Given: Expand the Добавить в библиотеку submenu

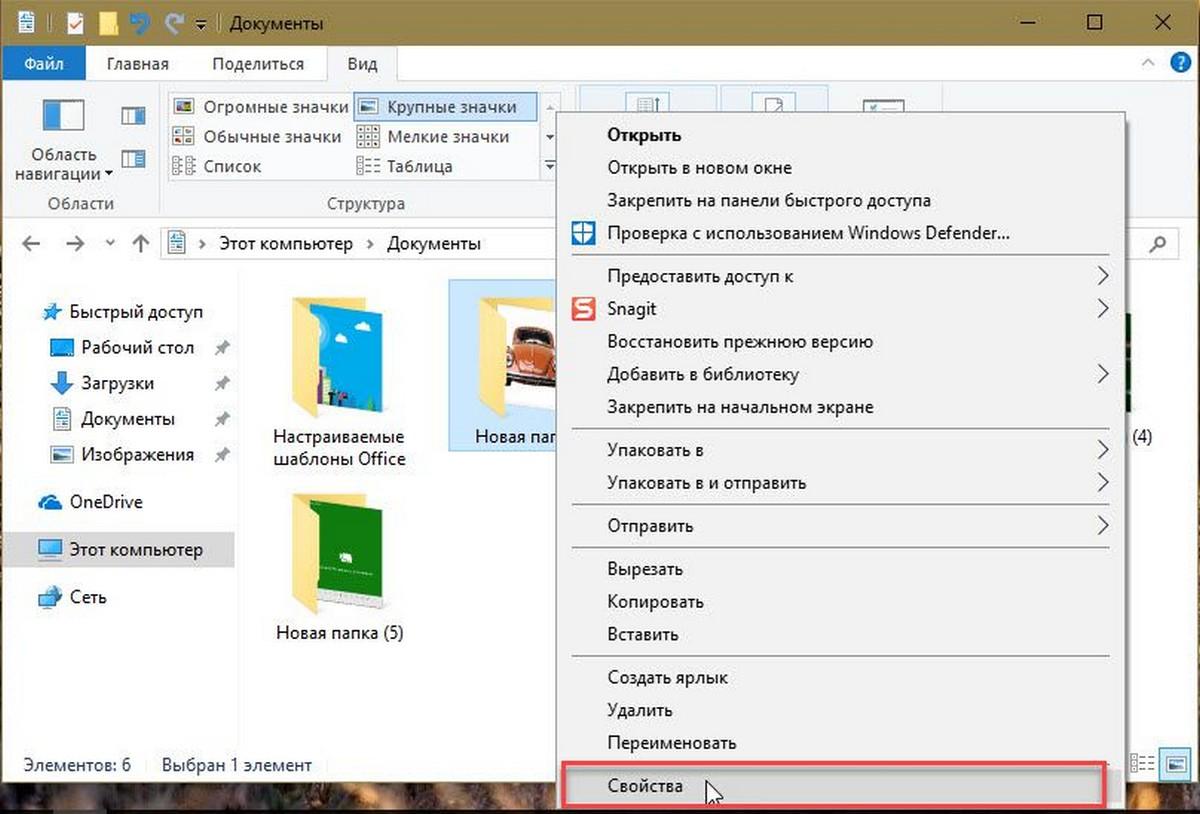Looking at the screenshot, I should pyautogui.click(x=840, y=374).
